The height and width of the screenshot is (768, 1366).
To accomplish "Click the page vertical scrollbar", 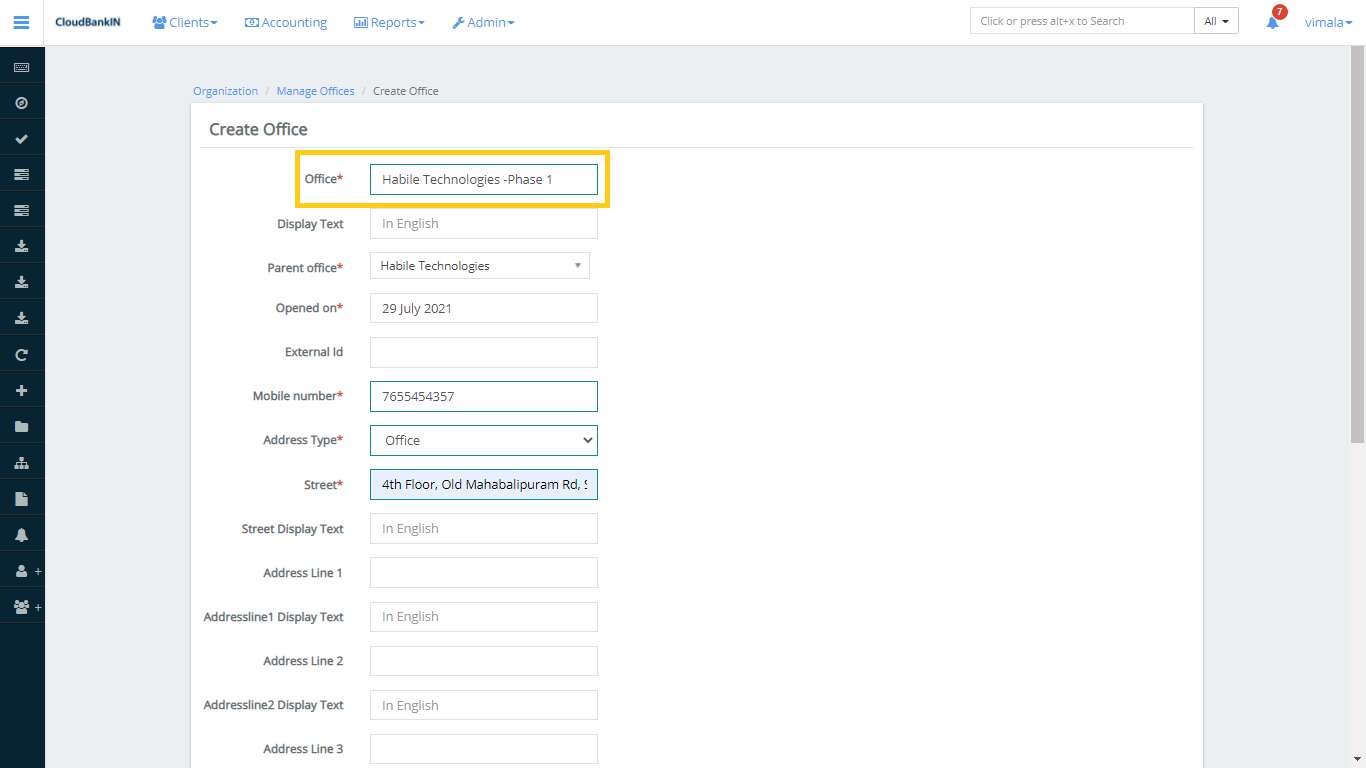I will pos(1357,250).
